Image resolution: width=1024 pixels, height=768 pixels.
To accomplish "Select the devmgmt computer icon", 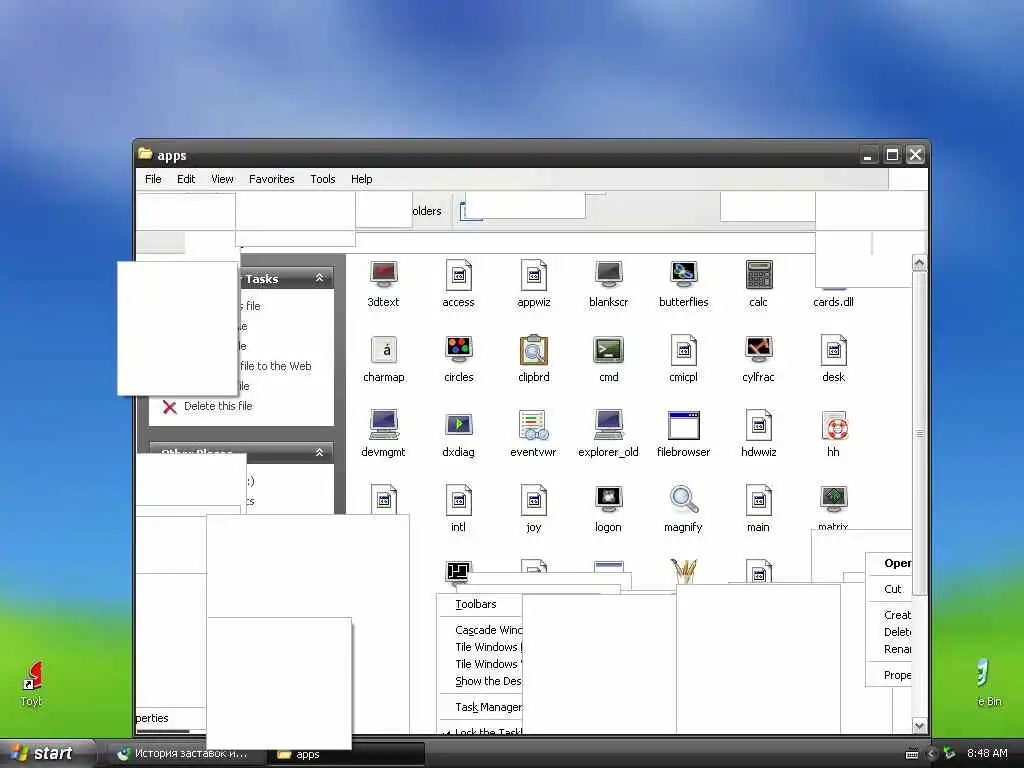I will tap(384, 424).
